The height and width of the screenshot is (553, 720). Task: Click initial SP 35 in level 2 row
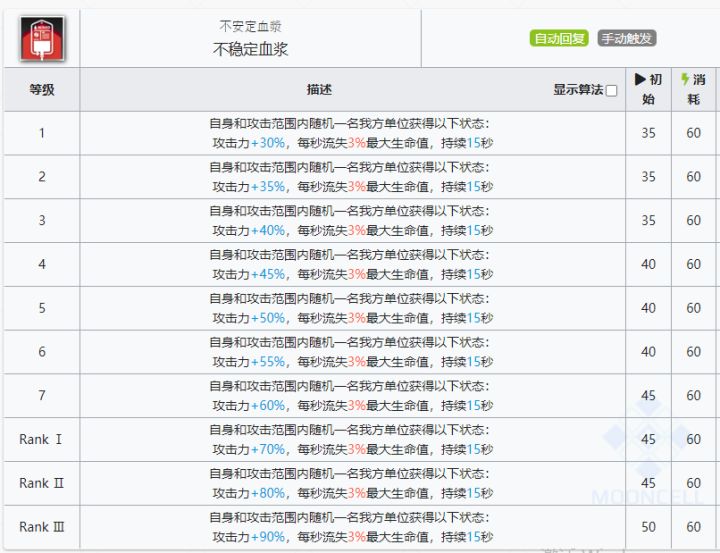[x=648, y=177]
